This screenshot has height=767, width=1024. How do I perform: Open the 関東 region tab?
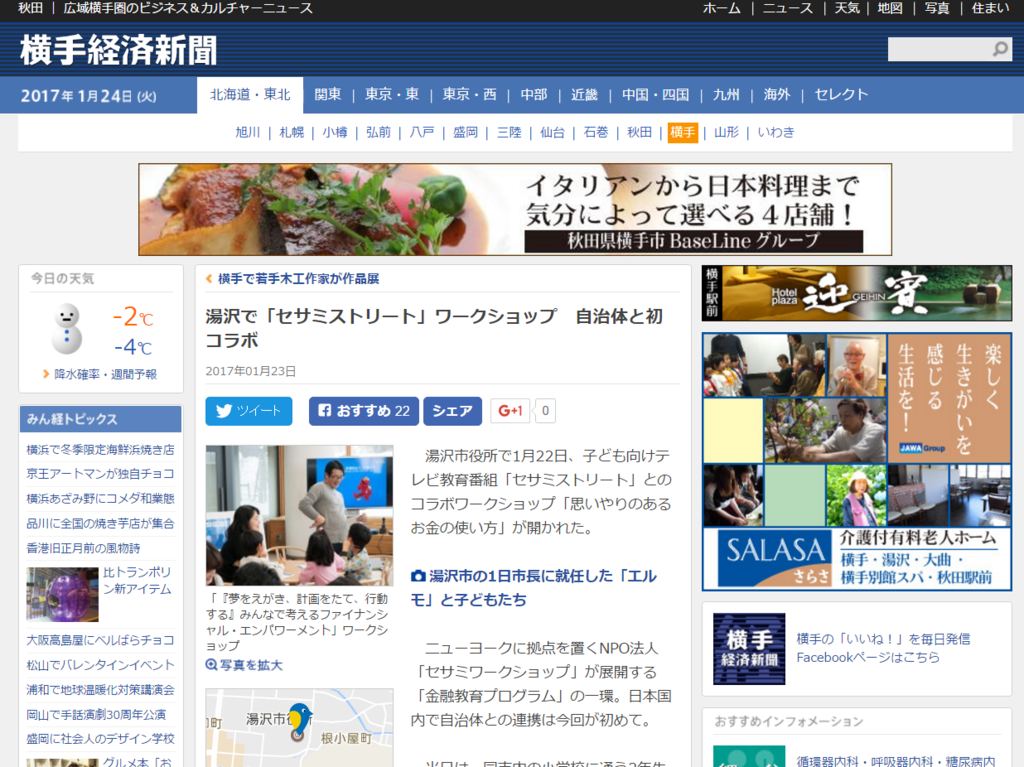tap(328, 95)
